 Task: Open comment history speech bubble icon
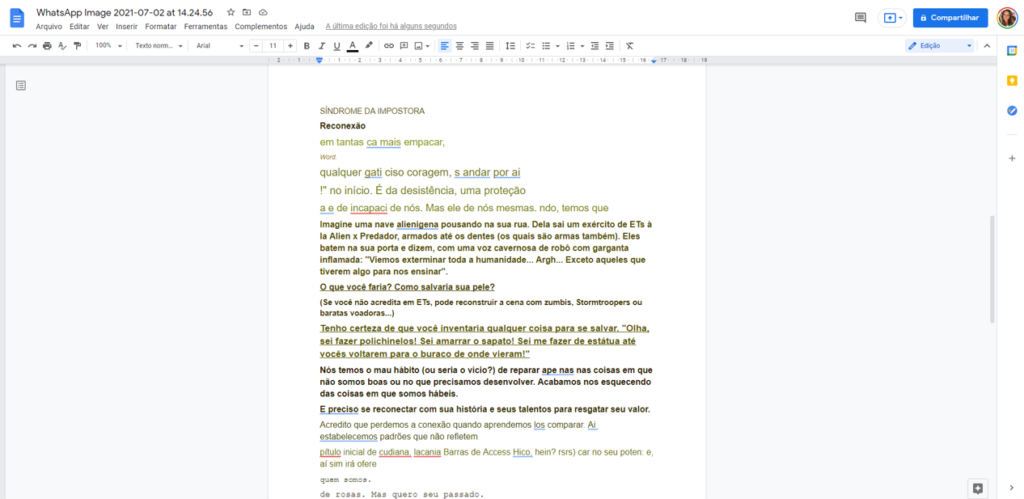pyautogui.click(x=860, y=18)
